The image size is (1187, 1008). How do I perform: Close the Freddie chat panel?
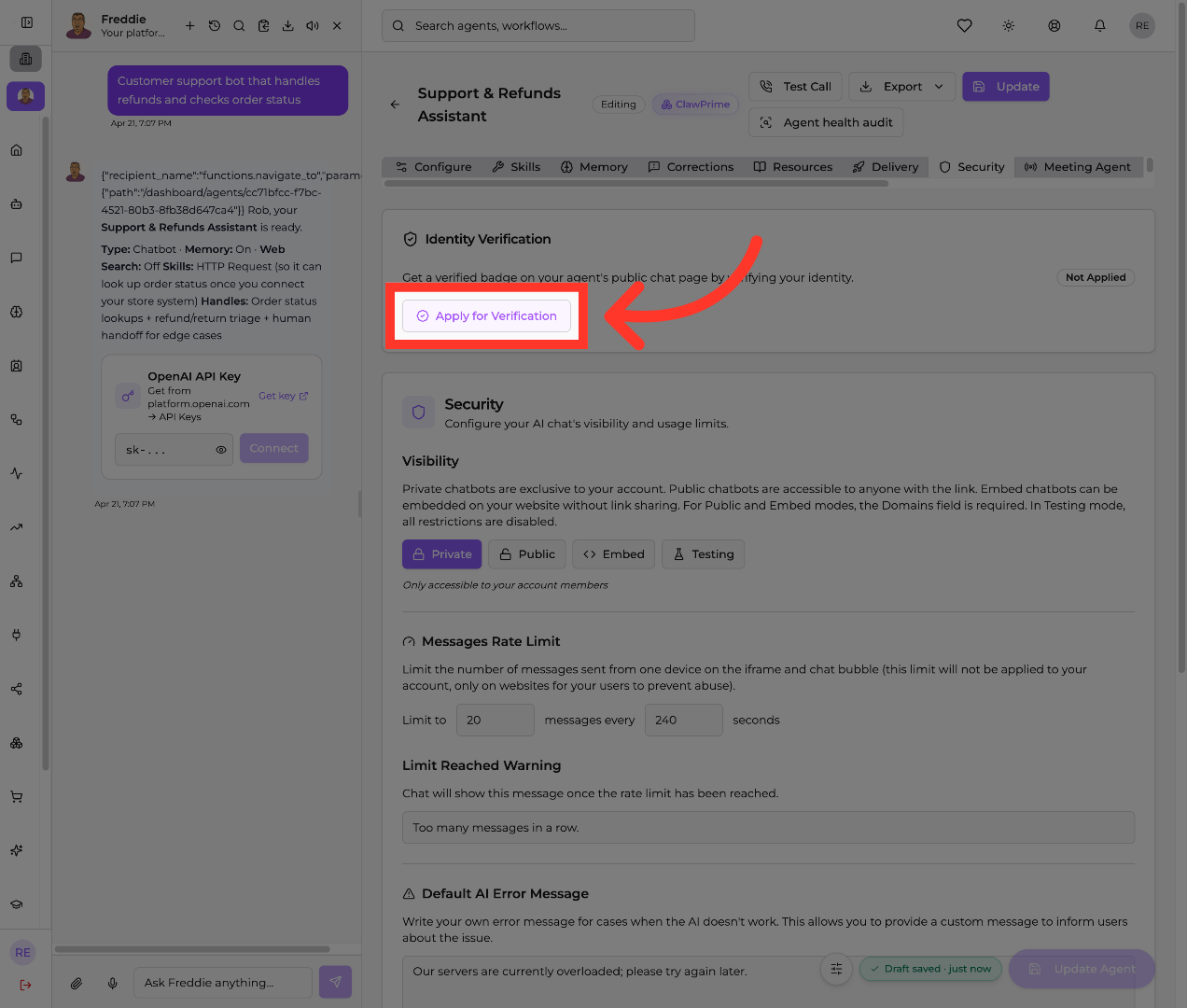[x=337, y=26]
